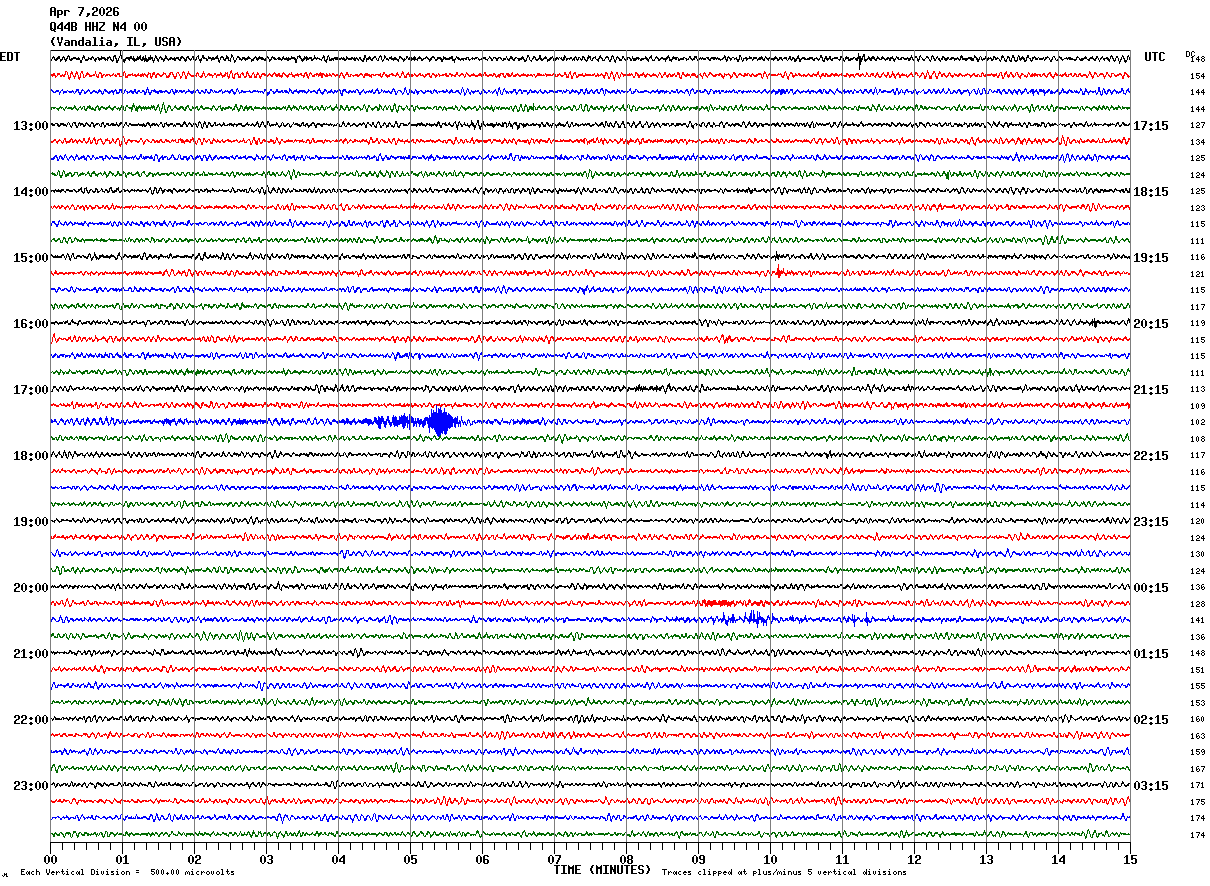Click the DC offset value "134"
The image size is (1210, 886).
1197,142
